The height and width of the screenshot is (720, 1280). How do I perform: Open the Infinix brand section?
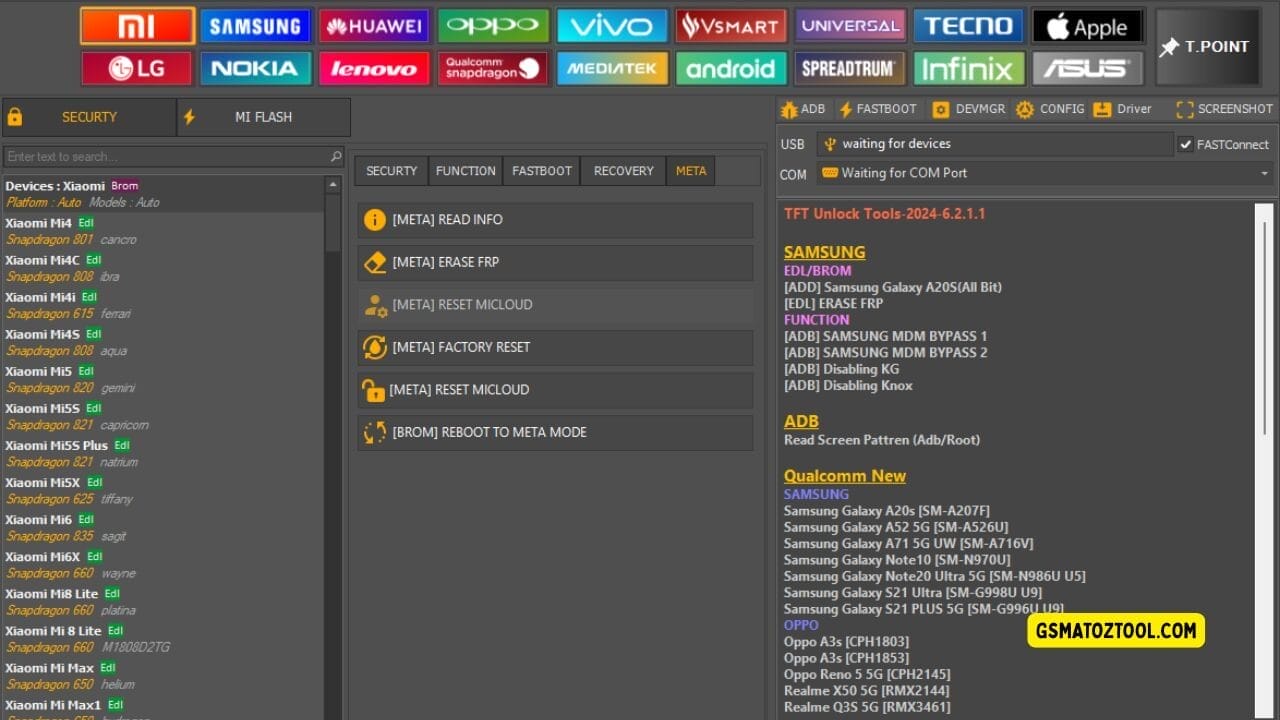pyautogui.click(x=968, y=68)
